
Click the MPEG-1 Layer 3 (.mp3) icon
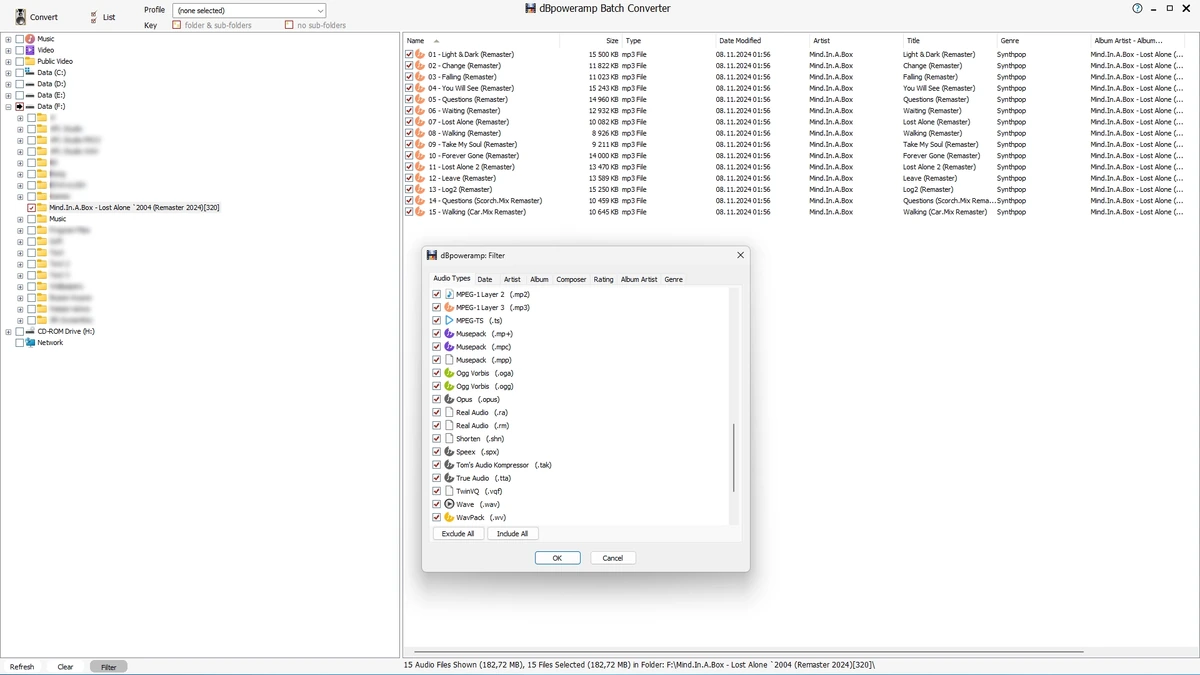449,307
